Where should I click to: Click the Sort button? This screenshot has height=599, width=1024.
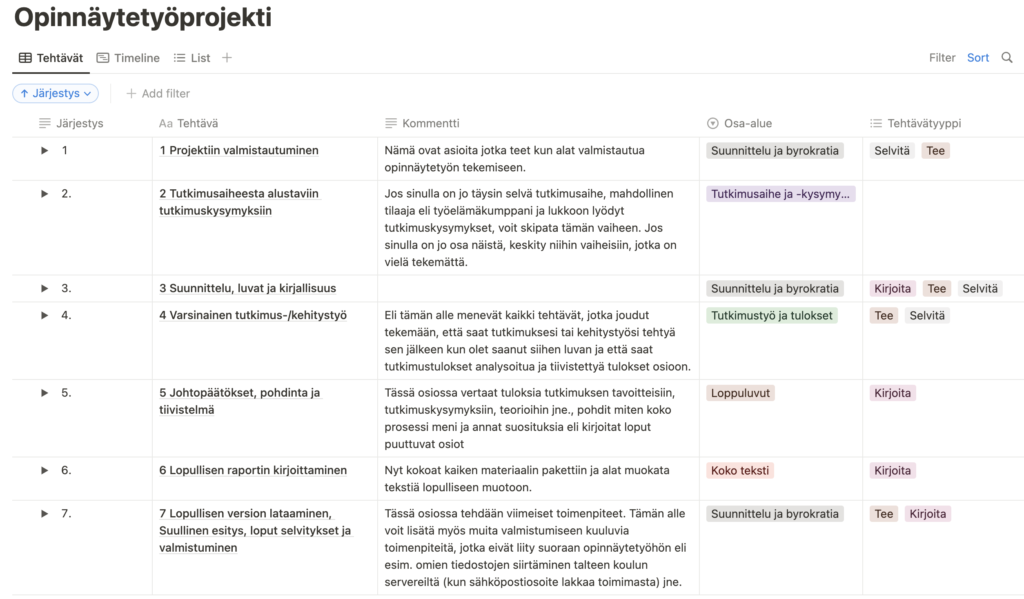click(978, 58)
